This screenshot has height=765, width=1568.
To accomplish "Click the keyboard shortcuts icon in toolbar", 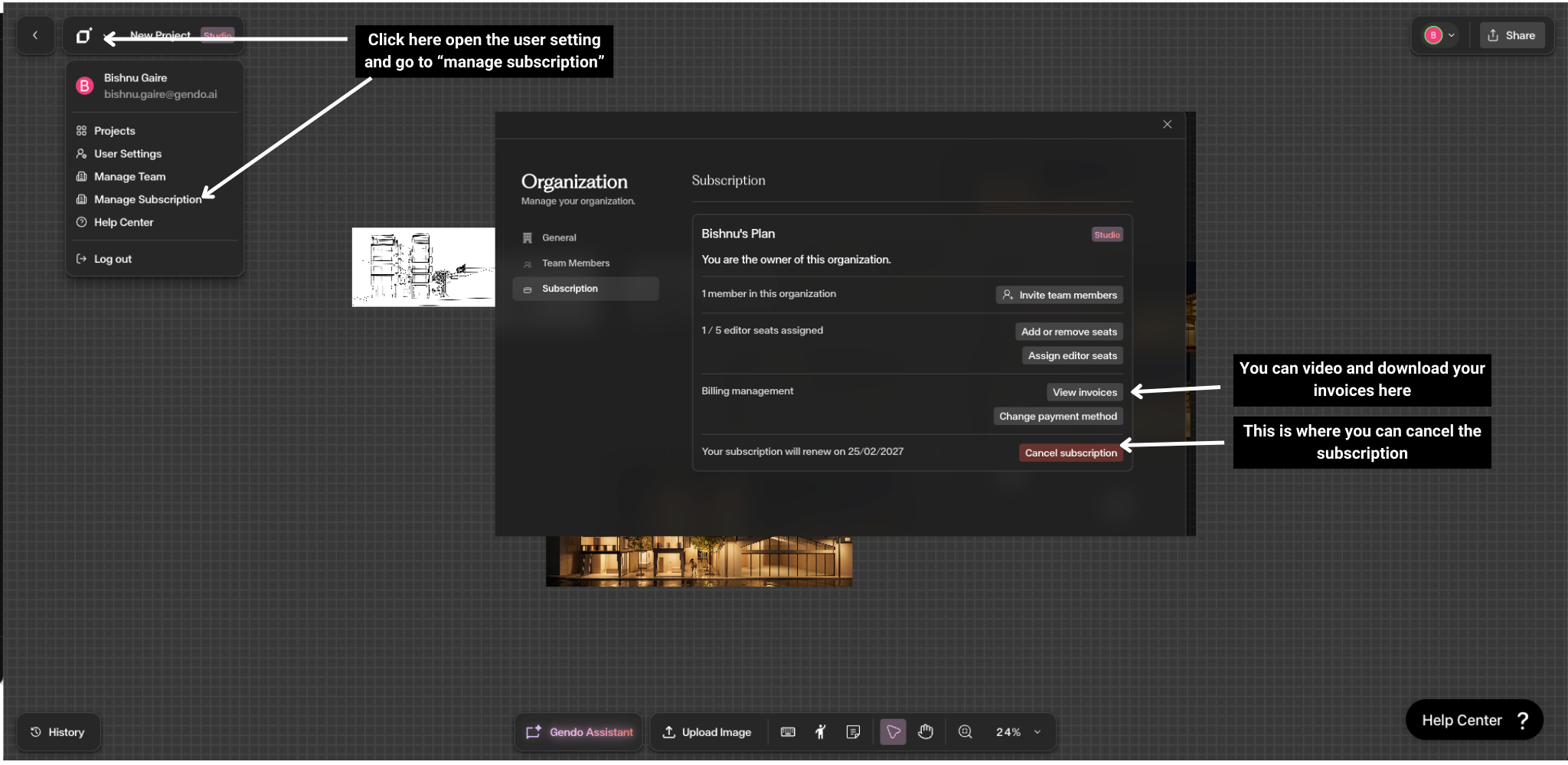I will [787, 732].
